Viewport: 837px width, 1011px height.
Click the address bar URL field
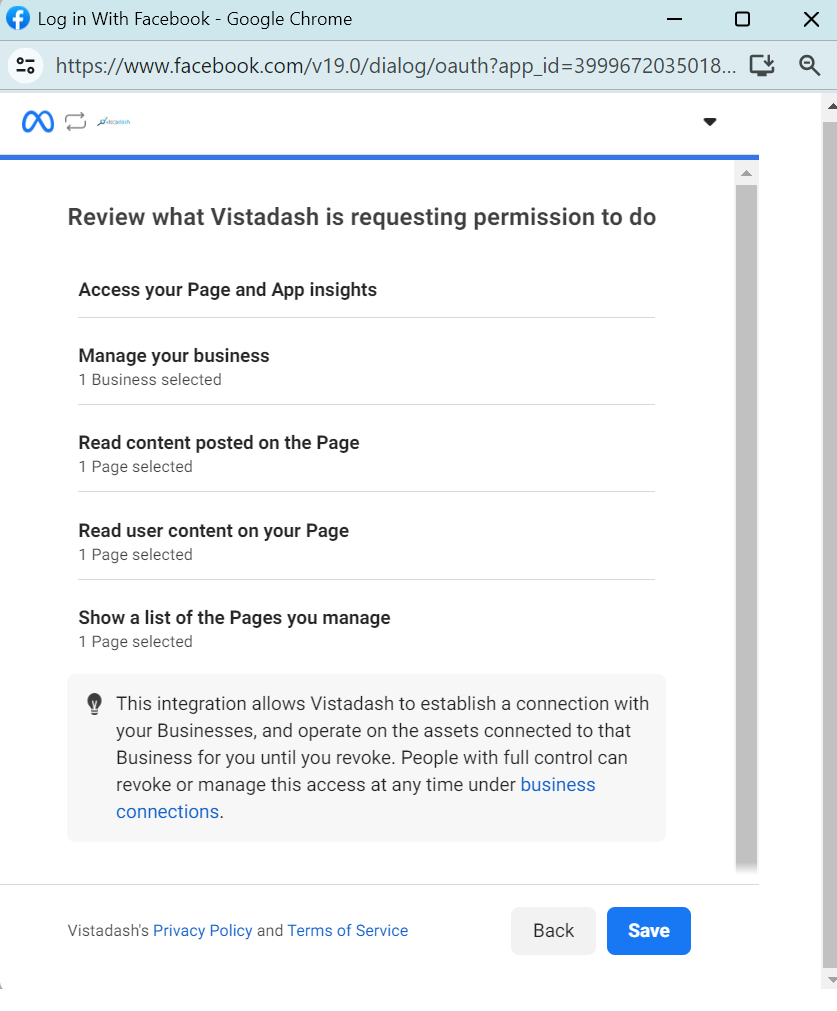(x=395, y=65)
